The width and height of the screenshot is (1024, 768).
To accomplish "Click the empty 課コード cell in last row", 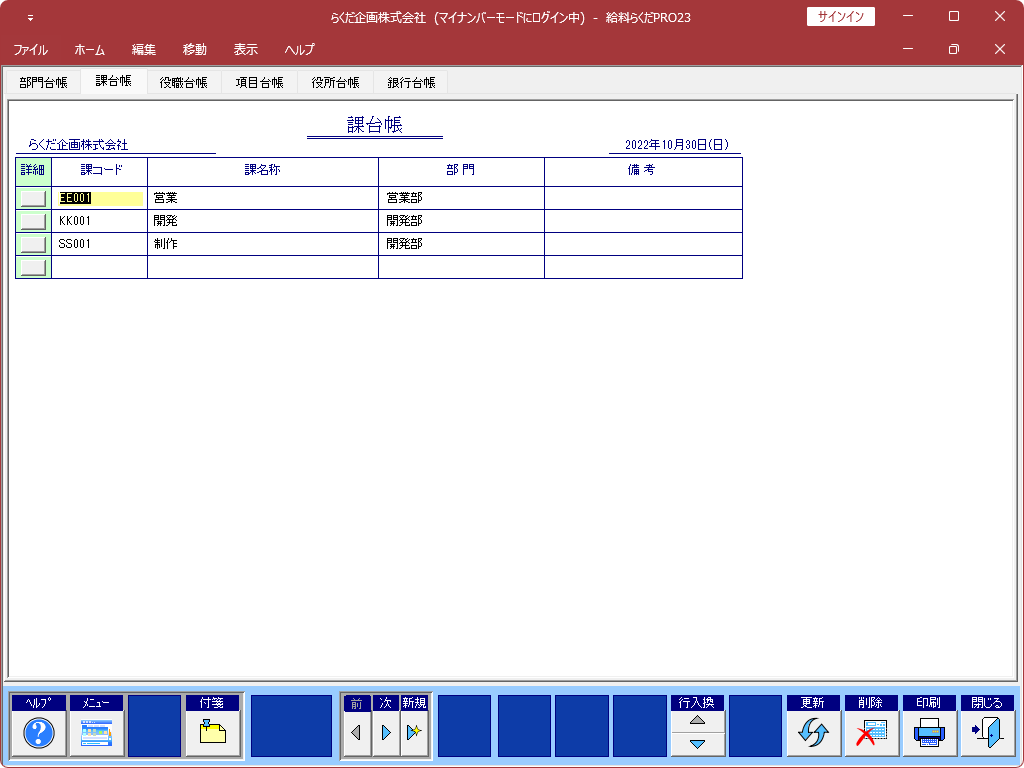I will point(100,267).
